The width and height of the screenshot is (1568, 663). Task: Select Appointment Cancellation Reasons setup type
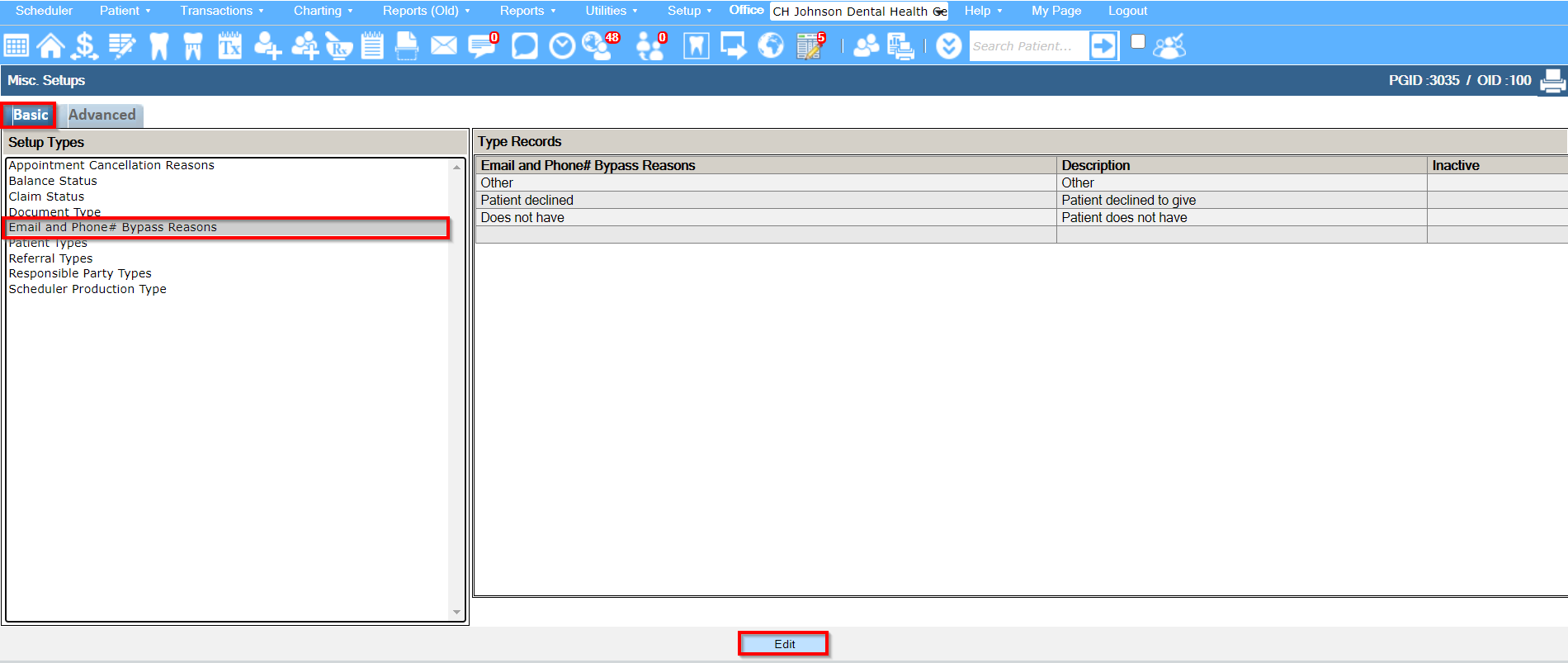111,165
